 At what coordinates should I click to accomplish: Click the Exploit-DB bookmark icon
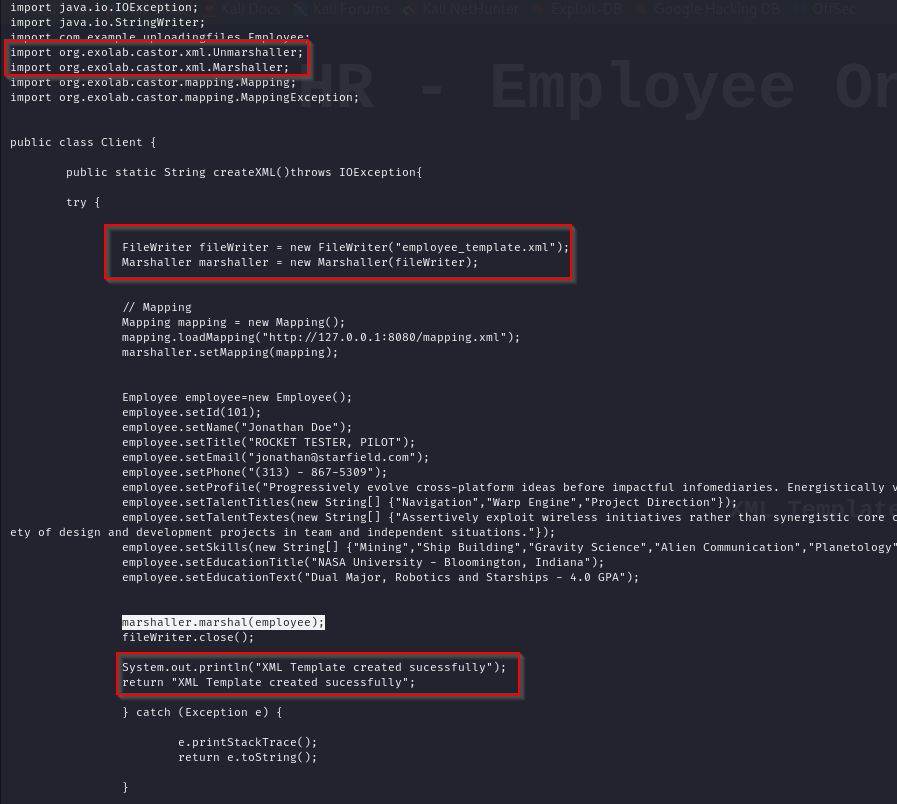tap(540, 8)
